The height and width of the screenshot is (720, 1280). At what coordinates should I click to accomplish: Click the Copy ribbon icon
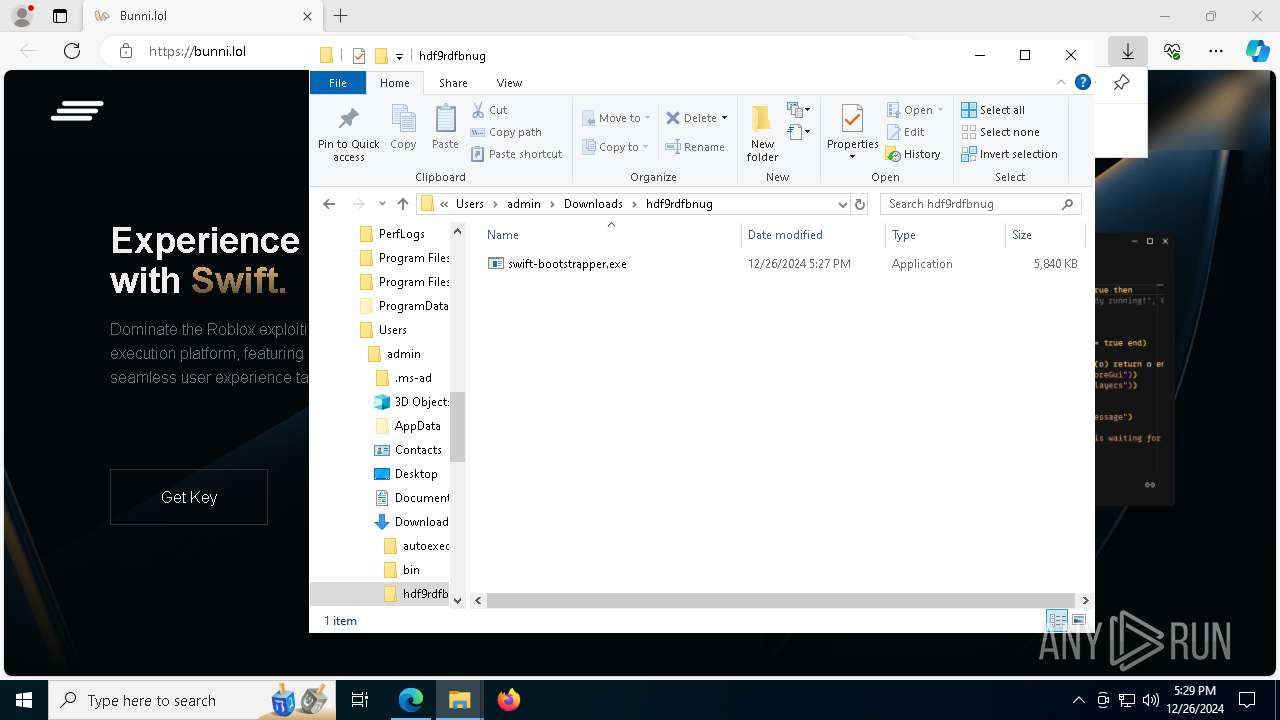(403, 127)
